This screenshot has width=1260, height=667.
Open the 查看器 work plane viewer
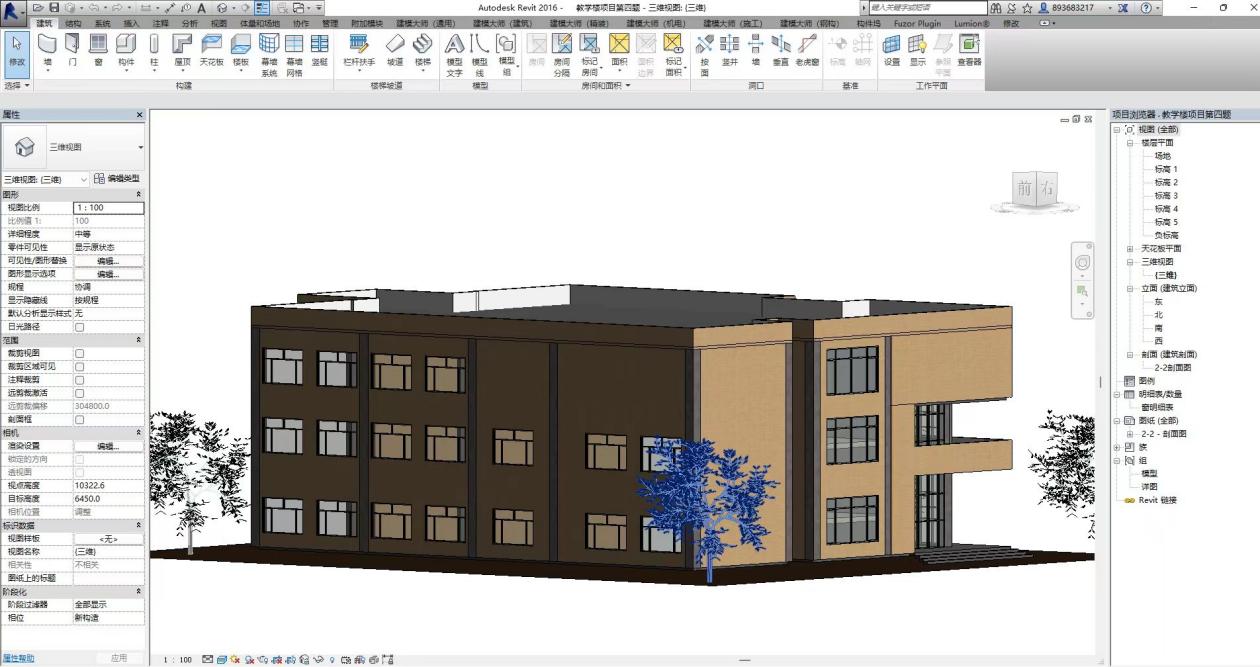click(969, 49)
